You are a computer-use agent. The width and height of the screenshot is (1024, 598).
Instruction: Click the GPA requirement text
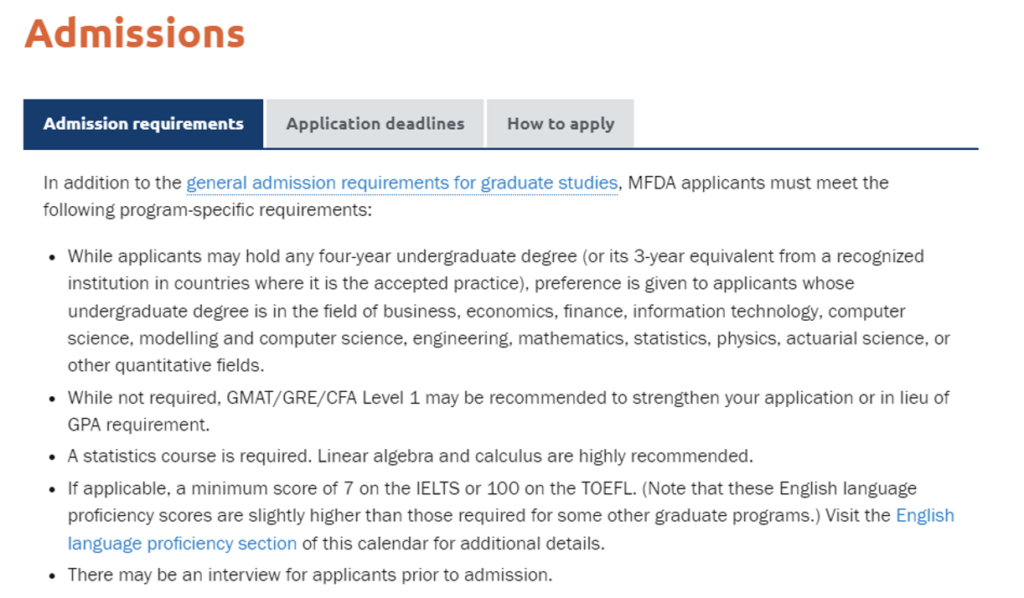(138, 424)
